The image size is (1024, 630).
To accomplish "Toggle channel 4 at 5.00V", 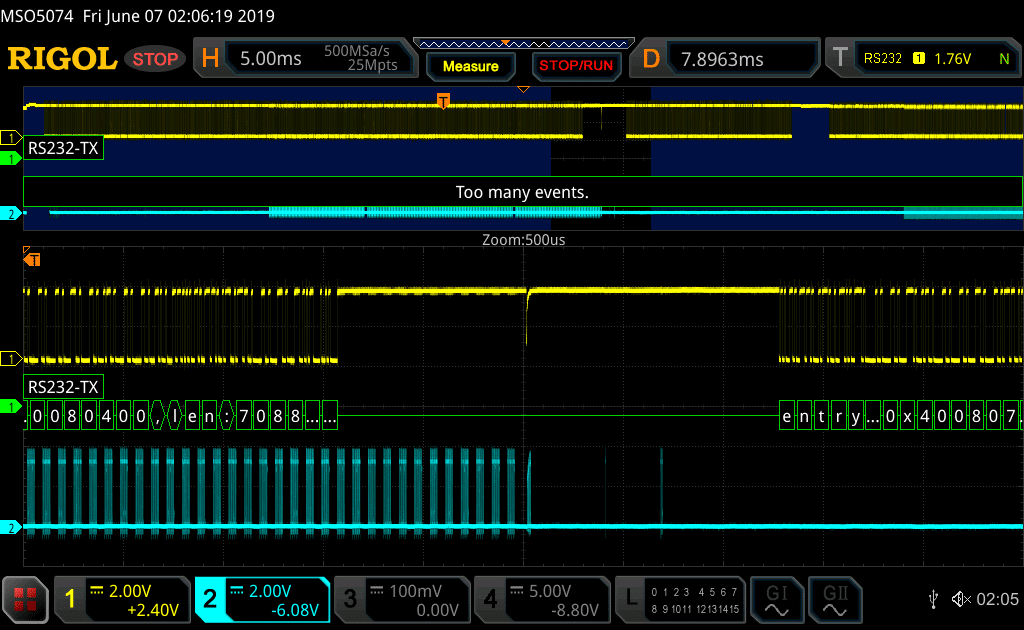I will (541, 599).
